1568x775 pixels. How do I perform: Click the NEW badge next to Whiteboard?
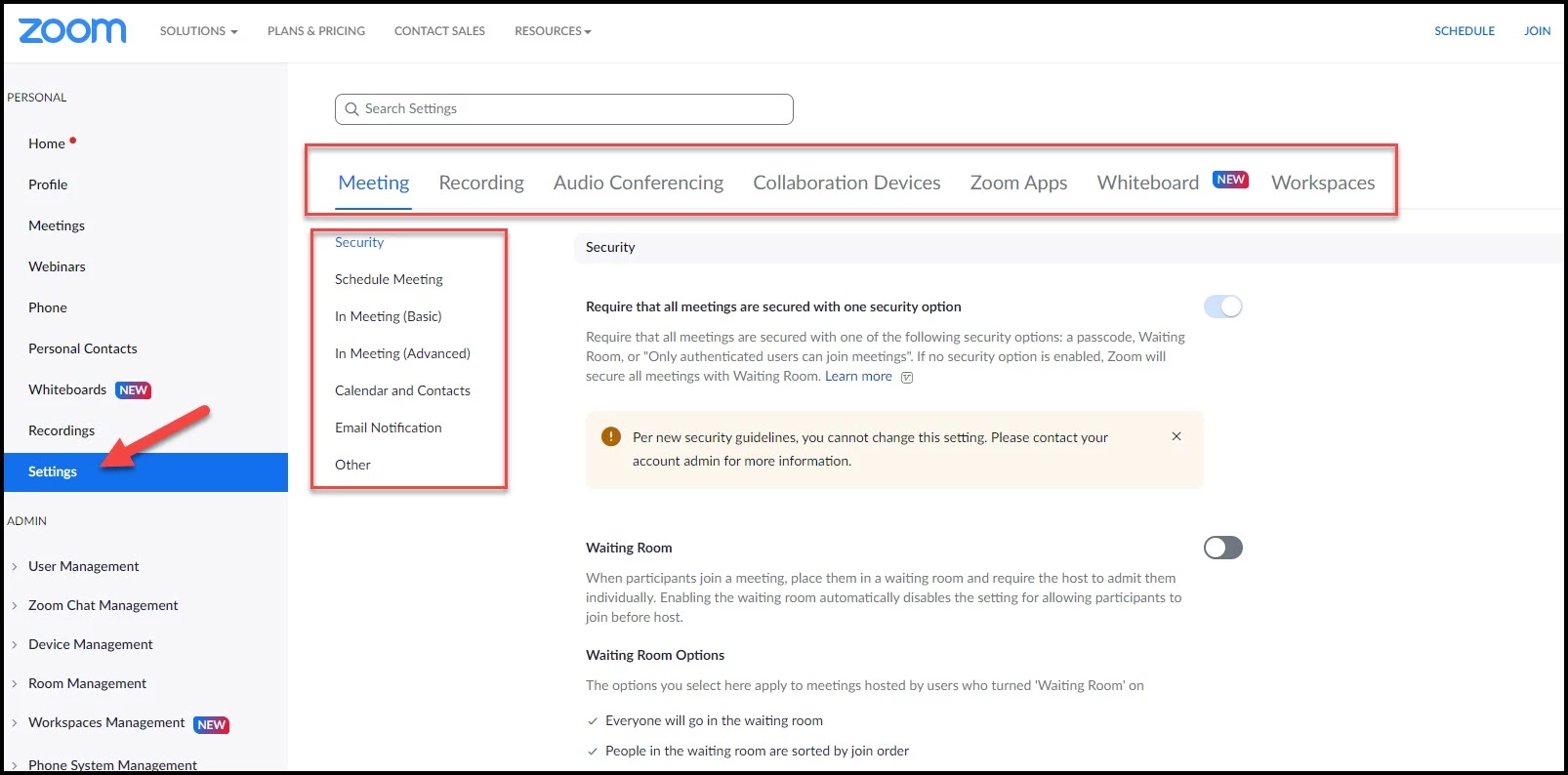pyautogui.click(x=1230, y=180)
